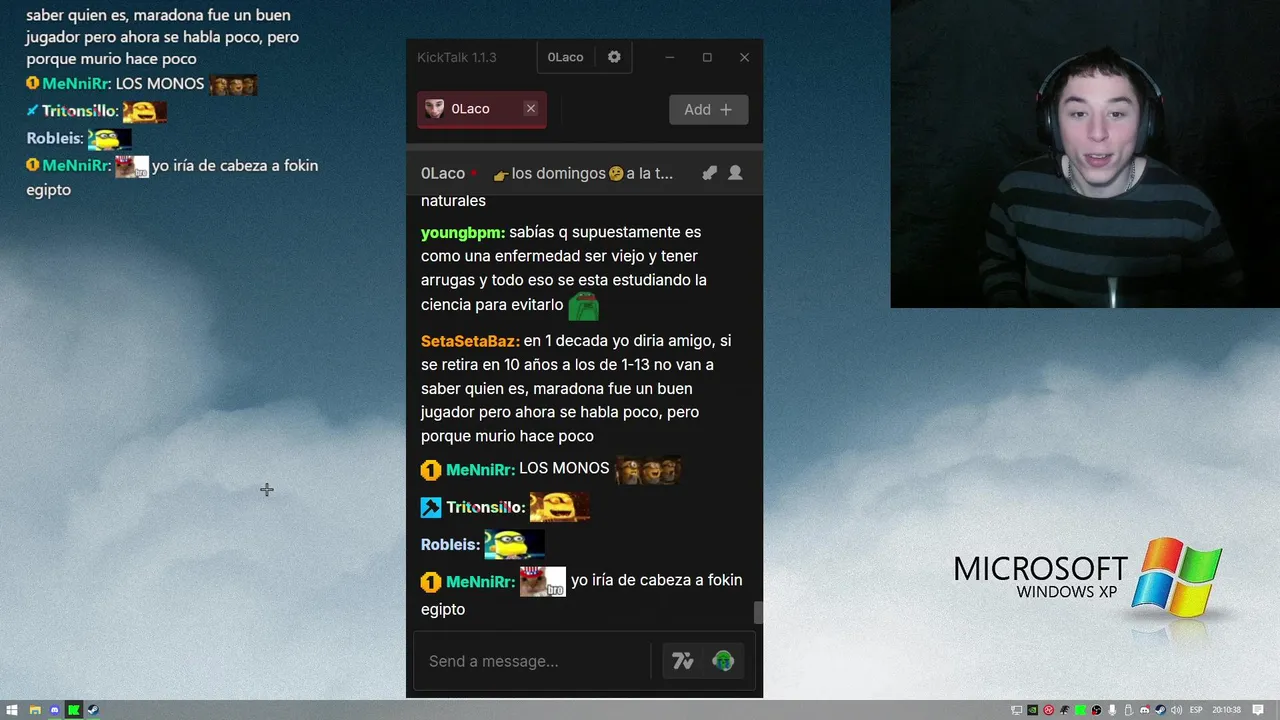Click username SetaSetaBaz in chat
The image size is (1280, 720).
pyautogui.click(x=470, y=341)
